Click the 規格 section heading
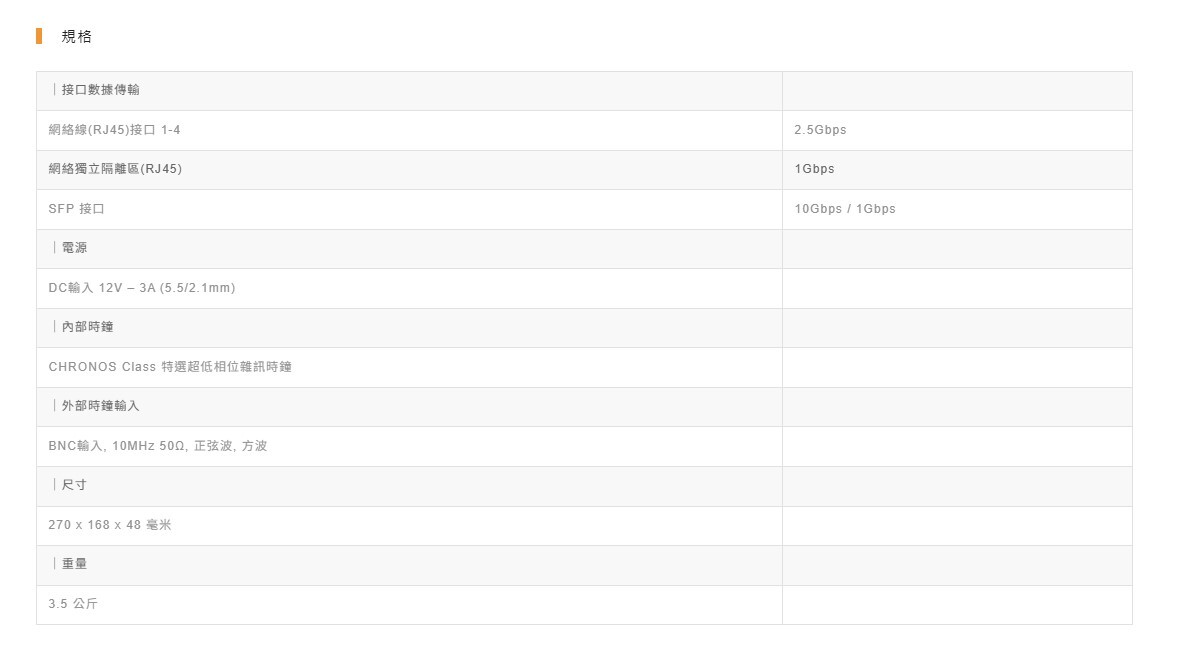1185x672 pixels. click(x=76, y=37)
